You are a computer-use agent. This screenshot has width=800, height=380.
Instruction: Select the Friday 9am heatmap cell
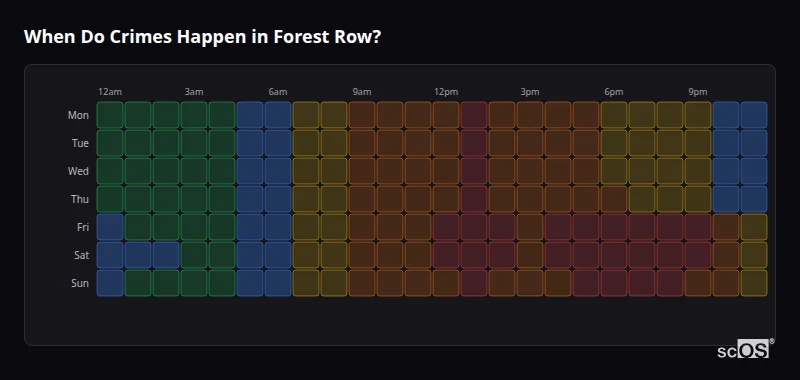tap(362, 227)
